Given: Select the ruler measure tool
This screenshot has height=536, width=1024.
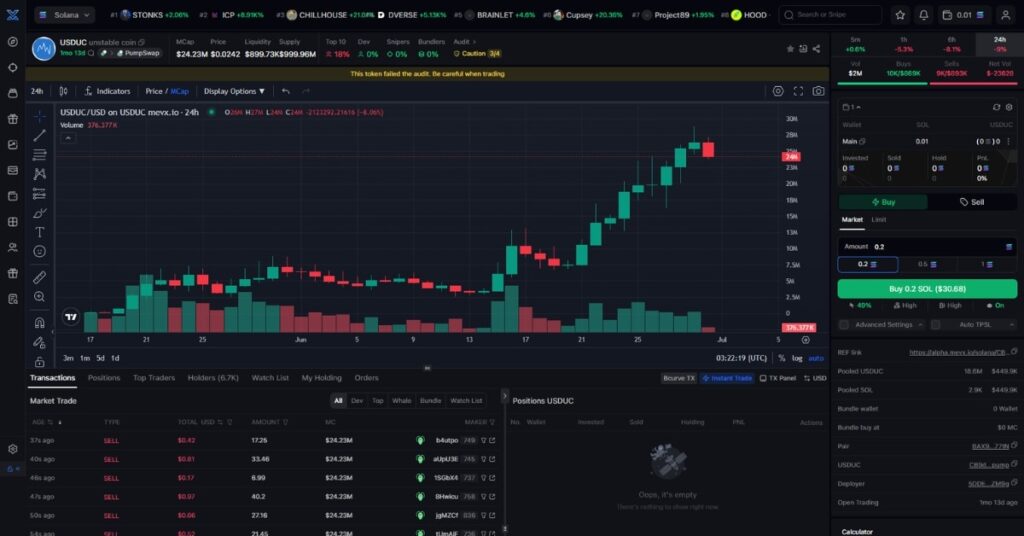Looking at the screenshot, I should (40, 277).
